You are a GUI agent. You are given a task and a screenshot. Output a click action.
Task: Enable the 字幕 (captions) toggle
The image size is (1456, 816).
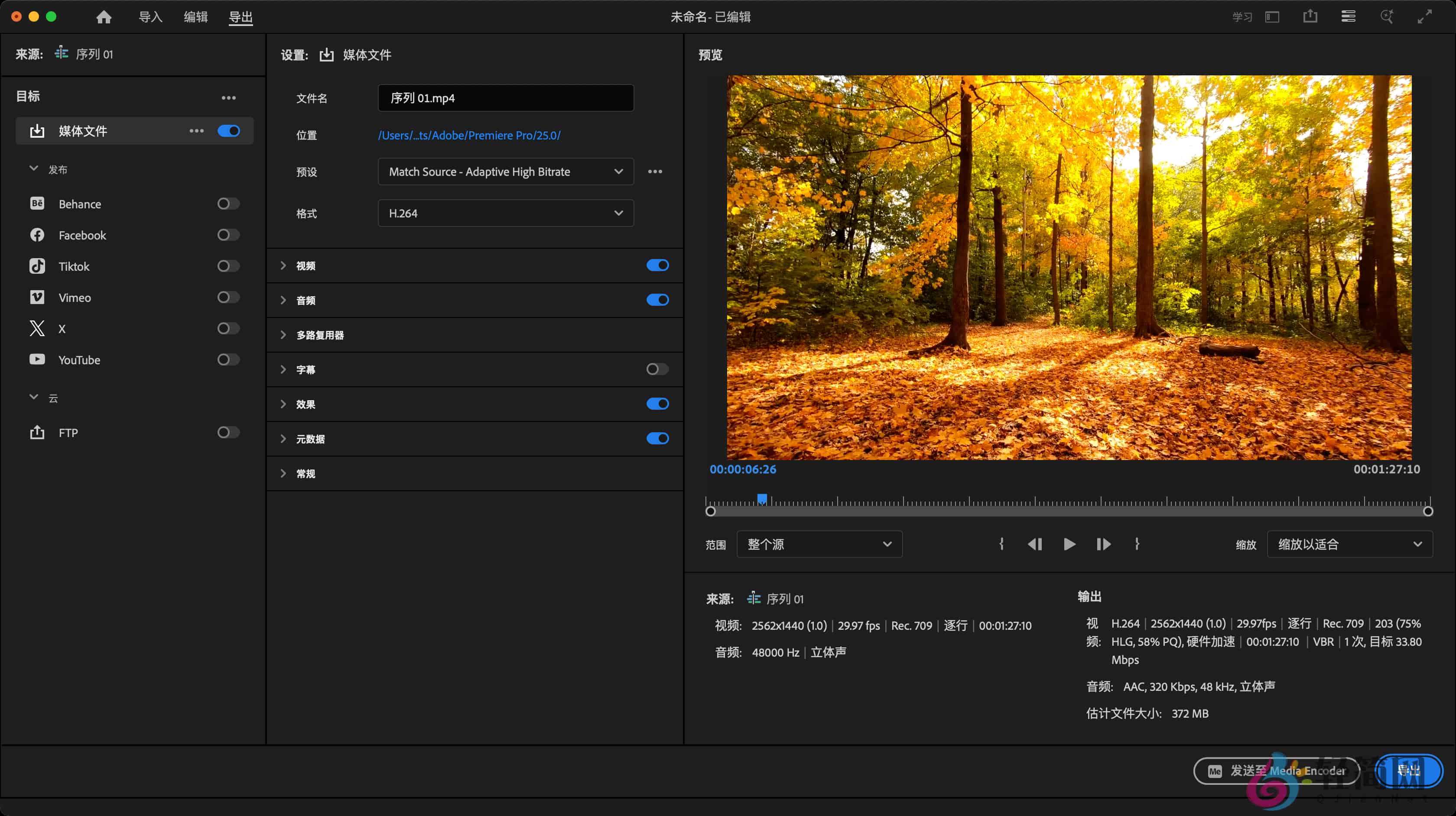(657, 369)
